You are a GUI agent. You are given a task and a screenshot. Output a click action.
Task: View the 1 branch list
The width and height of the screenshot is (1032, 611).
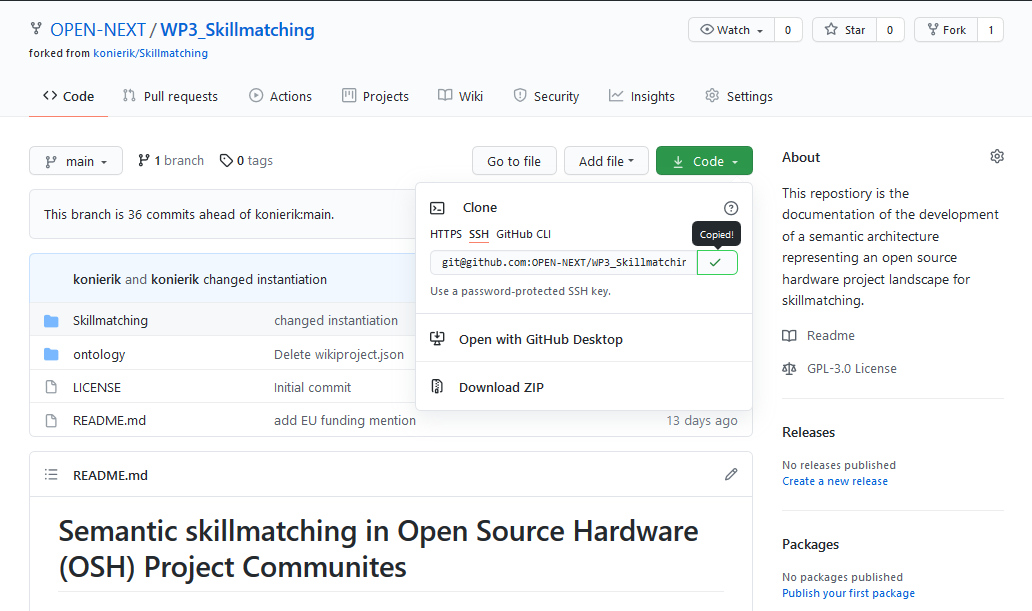(170, 161)
